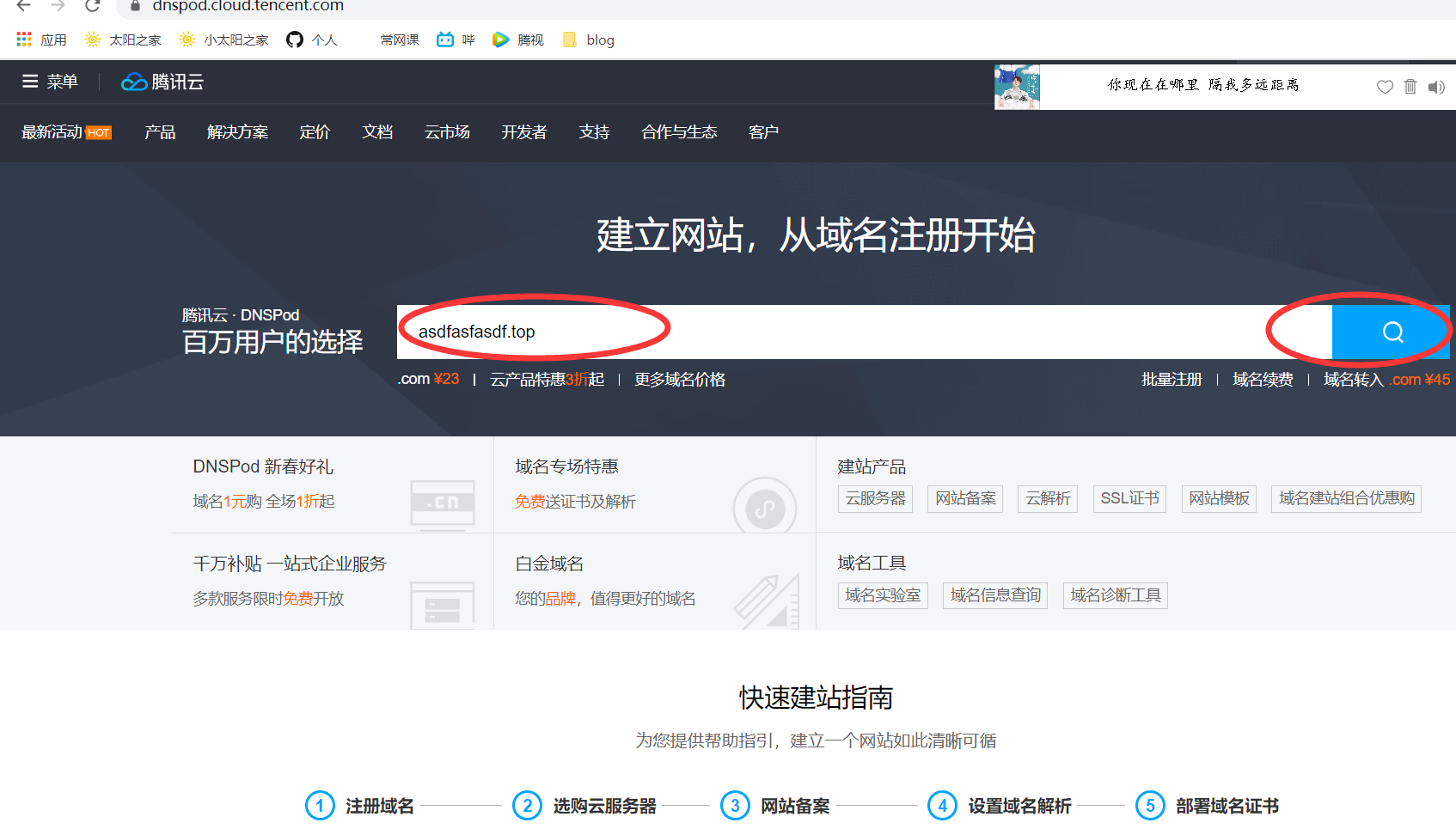Open the 支持 nav item

pos(594,132)
